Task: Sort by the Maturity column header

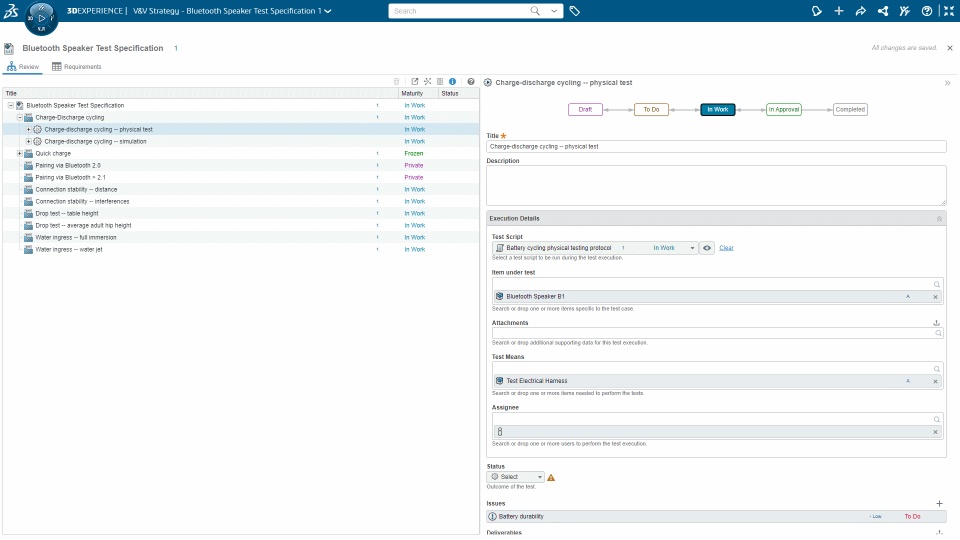Action: [x=419, y=94]
